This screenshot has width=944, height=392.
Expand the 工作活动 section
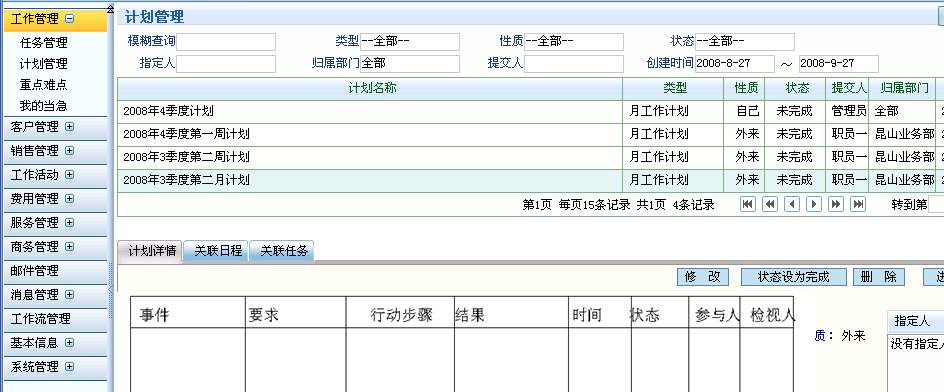[x=69, y=175]
